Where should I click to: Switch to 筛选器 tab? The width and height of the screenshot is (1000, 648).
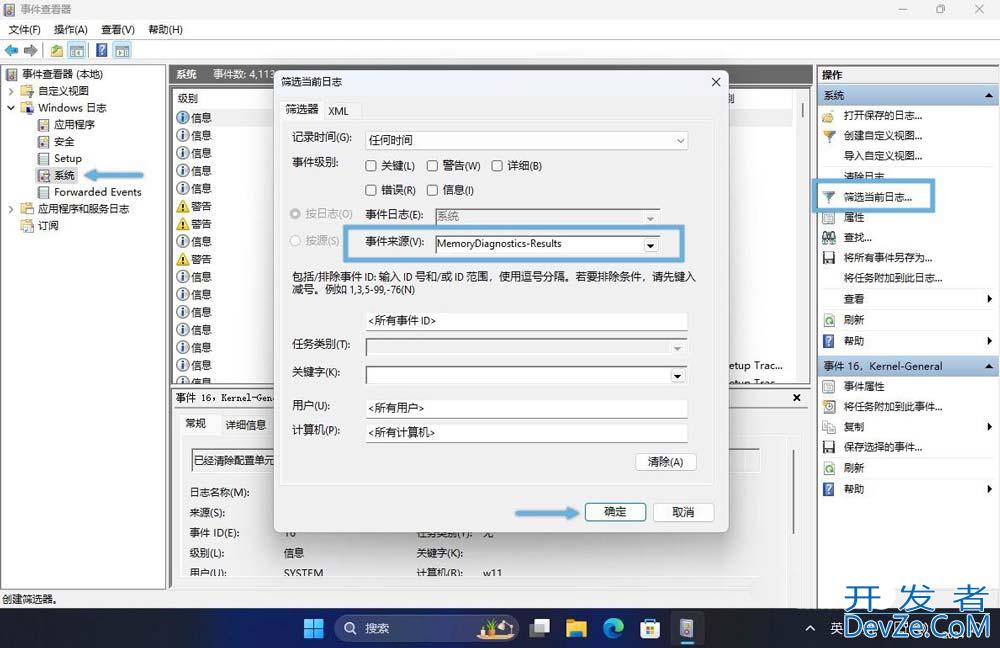[x=302, y=110]
